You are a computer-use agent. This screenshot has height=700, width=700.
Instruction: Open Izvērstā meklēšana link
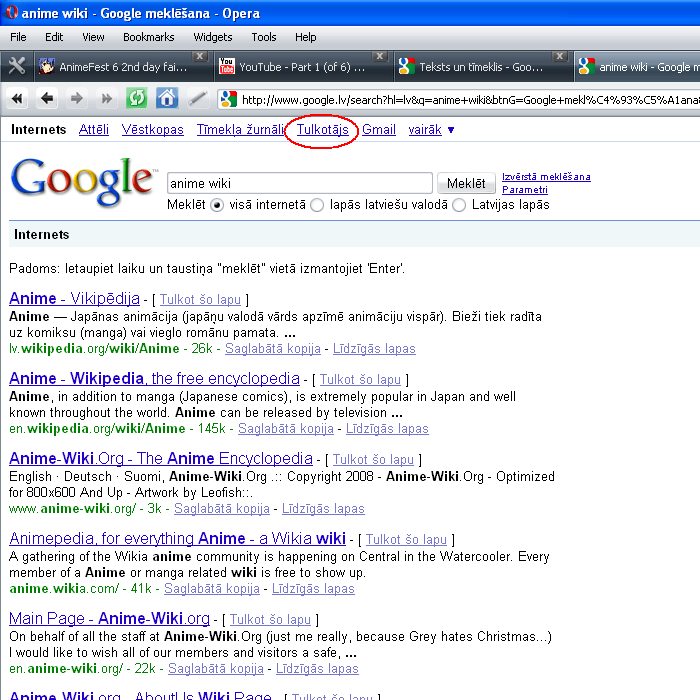546,177
